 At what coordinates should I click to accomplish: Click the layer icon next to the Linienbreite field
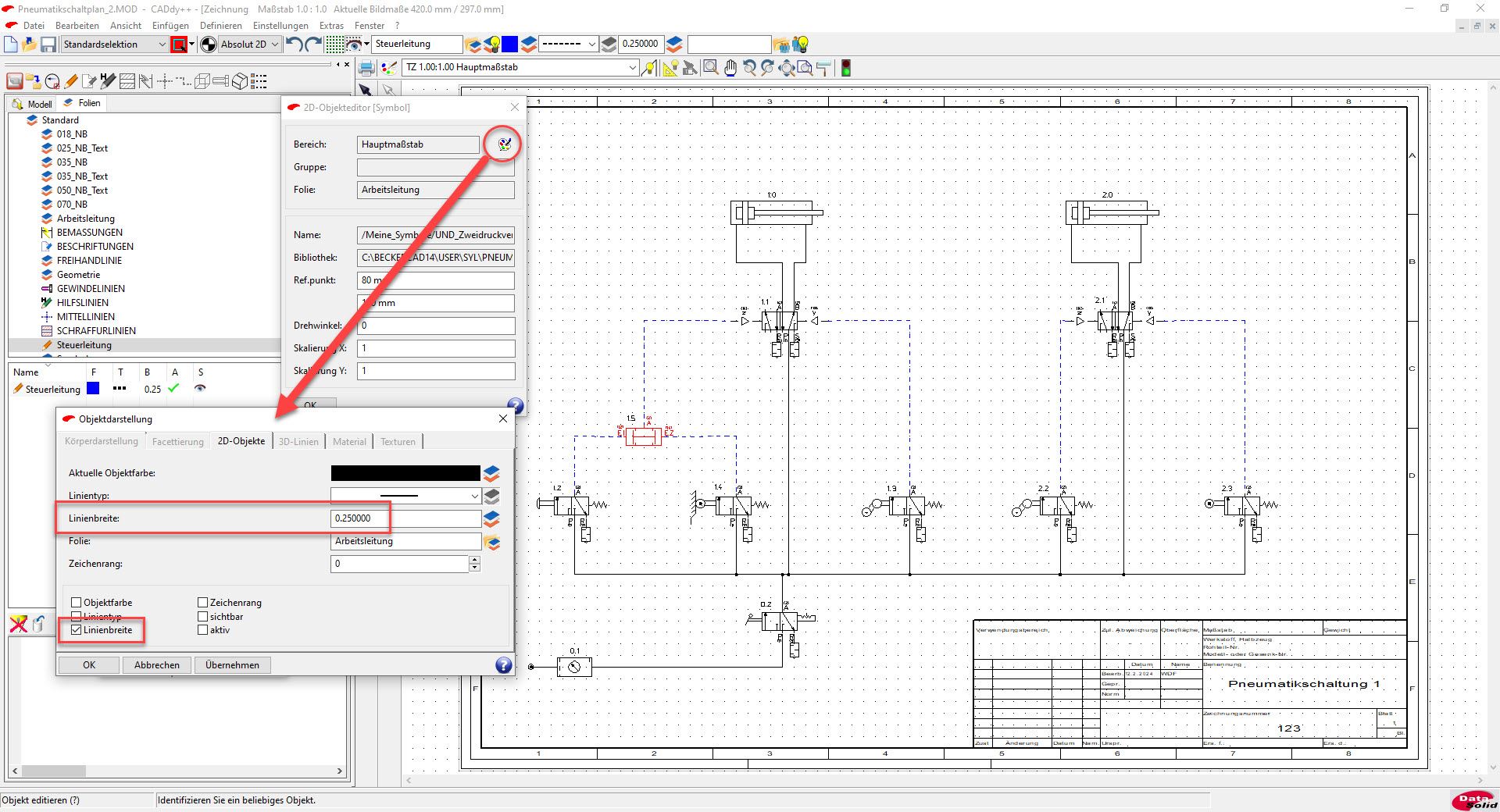click(x=491, y=518)
